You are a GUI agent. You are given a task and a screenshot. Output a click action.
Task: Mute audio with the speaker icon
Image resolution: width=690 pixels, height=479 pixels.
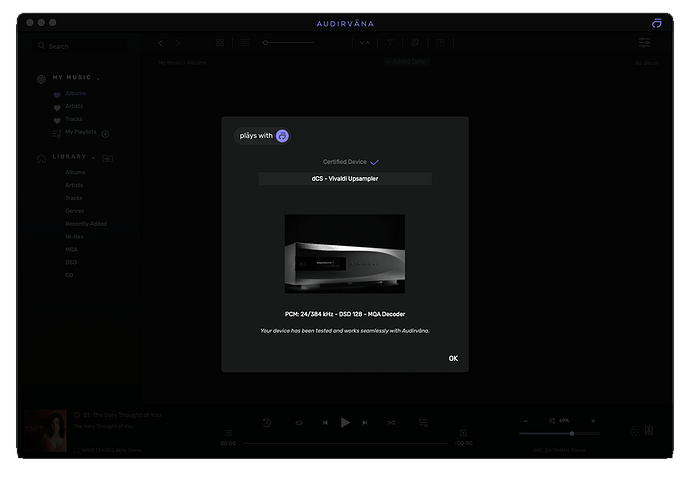(552, 421)
